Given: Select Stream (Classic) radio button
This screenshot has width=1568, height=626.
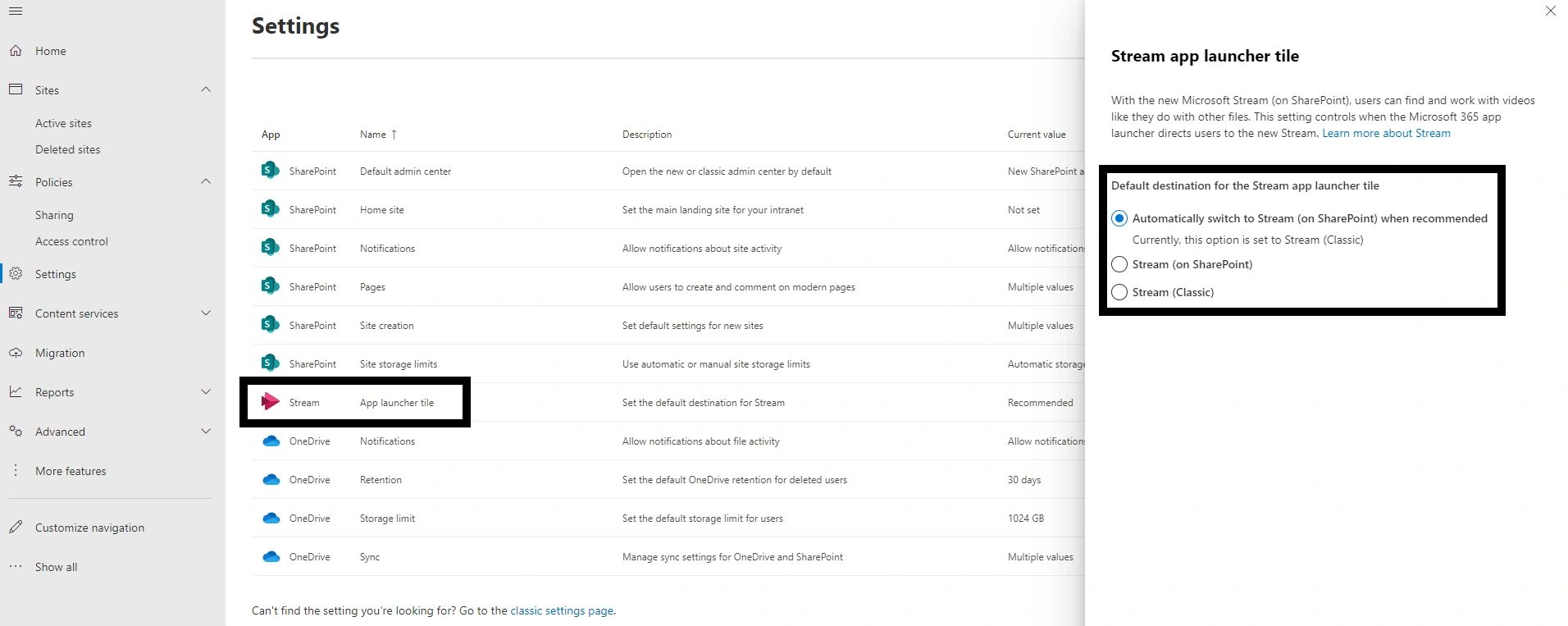Looking at the screenshot, I should pyautogui.click(x=1119, y=292).
